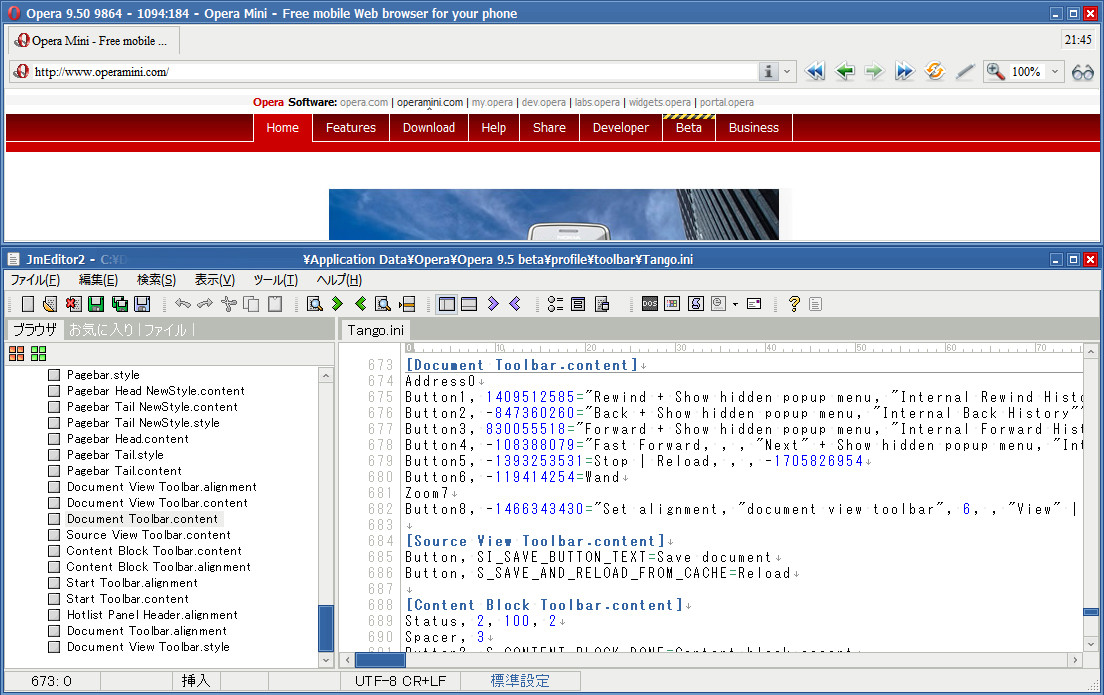Image resolution: width=1104 pixels, height=695 pixels.
Task: Open the zoom 100% dropdown in Opera
Action: pyautogui.click(x=1055, y=71)
